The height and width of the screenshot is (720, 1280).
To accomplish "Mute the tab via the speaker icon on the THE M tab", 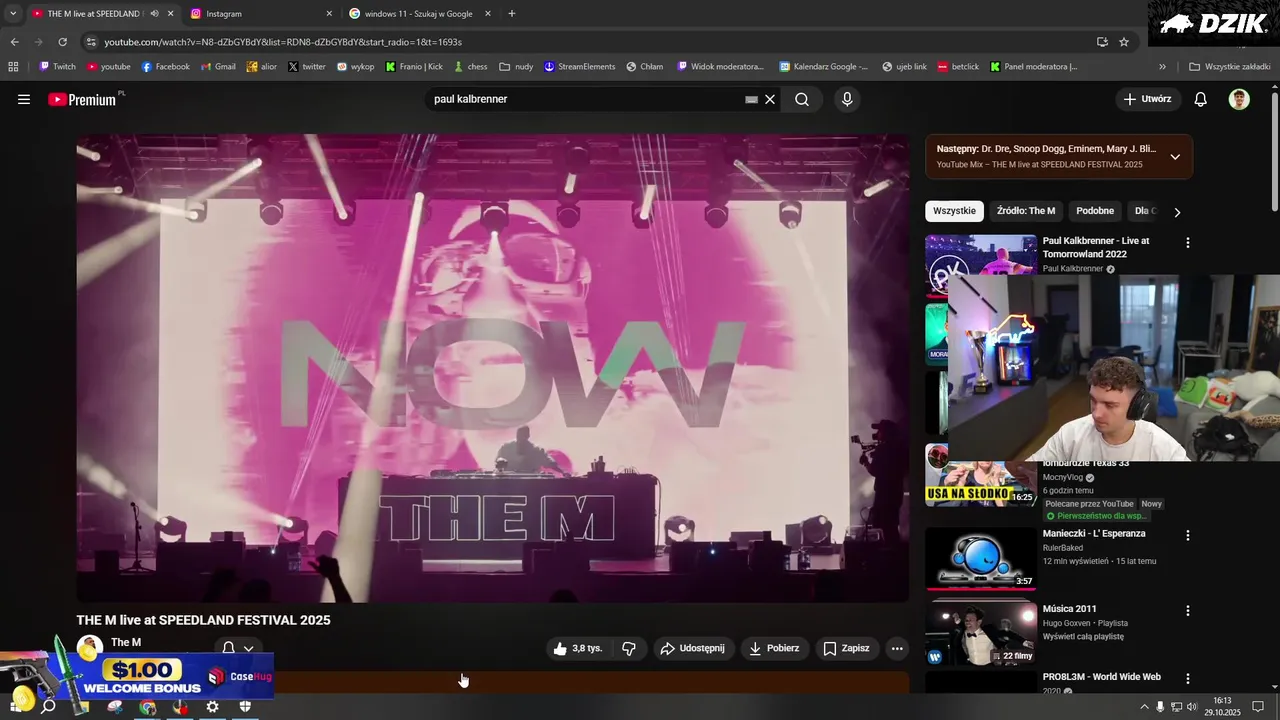I will [x=154, y=14].
